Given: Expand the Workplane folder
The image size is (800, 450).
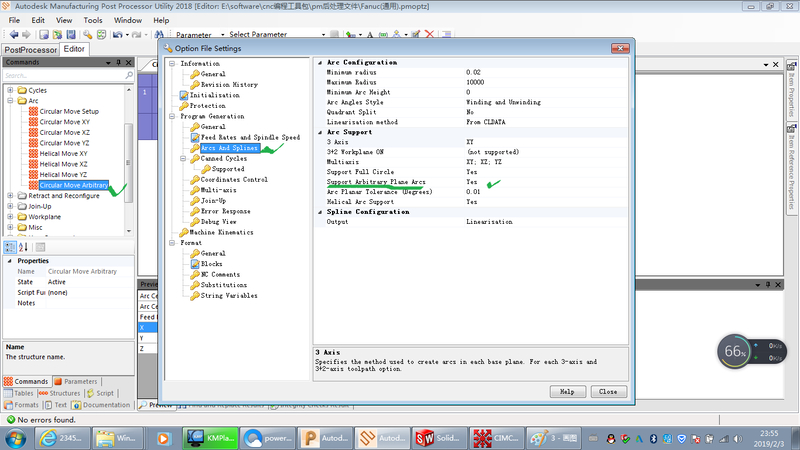Looking at the screenshot, I should point(10,216).
